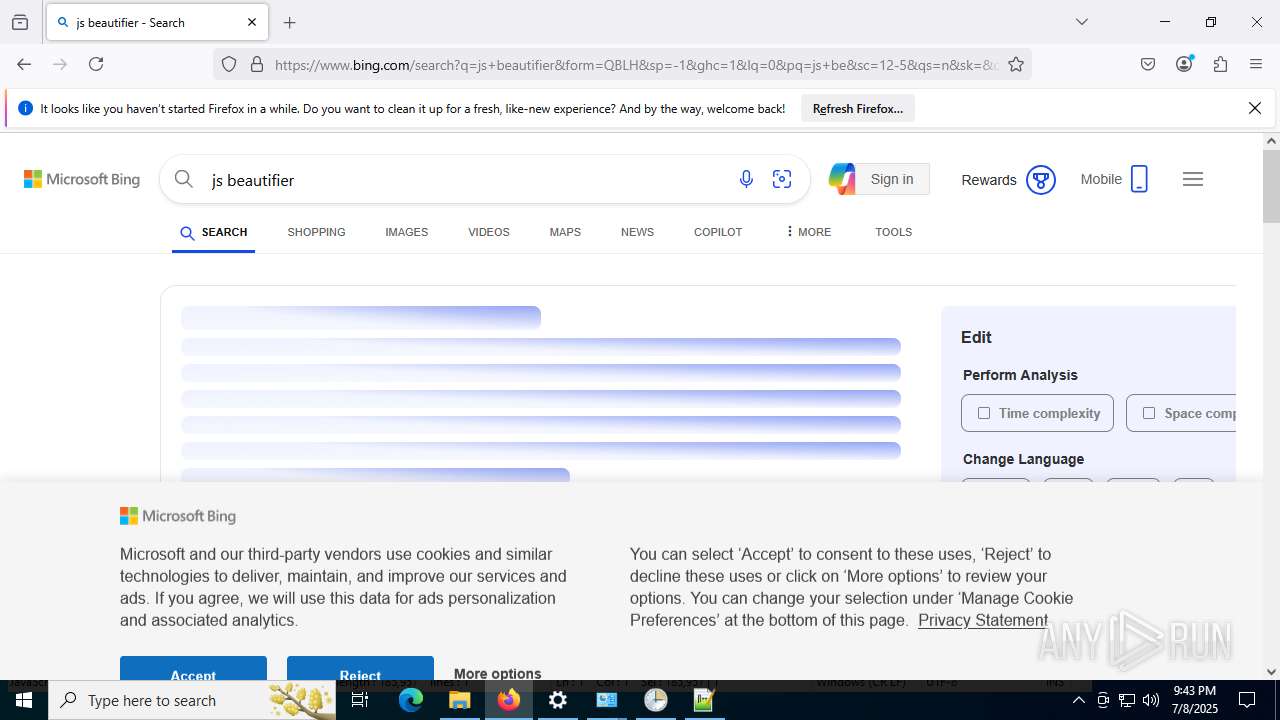Open File Explorer from taskbar
This screenshot has width=1280, height=720.
(460, 700)
